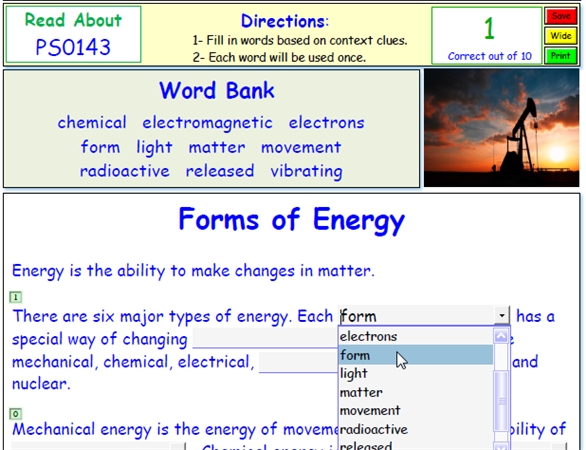Click 'movement' in the Word Bank
586x450 pixels.
click(301, 147)
